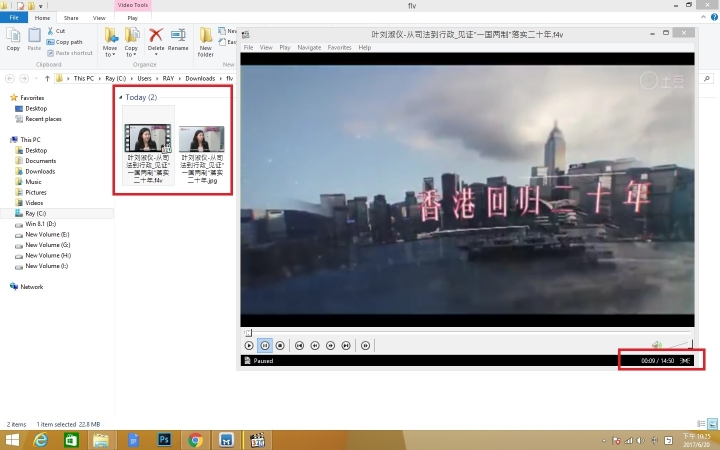This screenshot has width=720, height=450.
Task: Select This PC in the navigation pane
Action: 30,140
